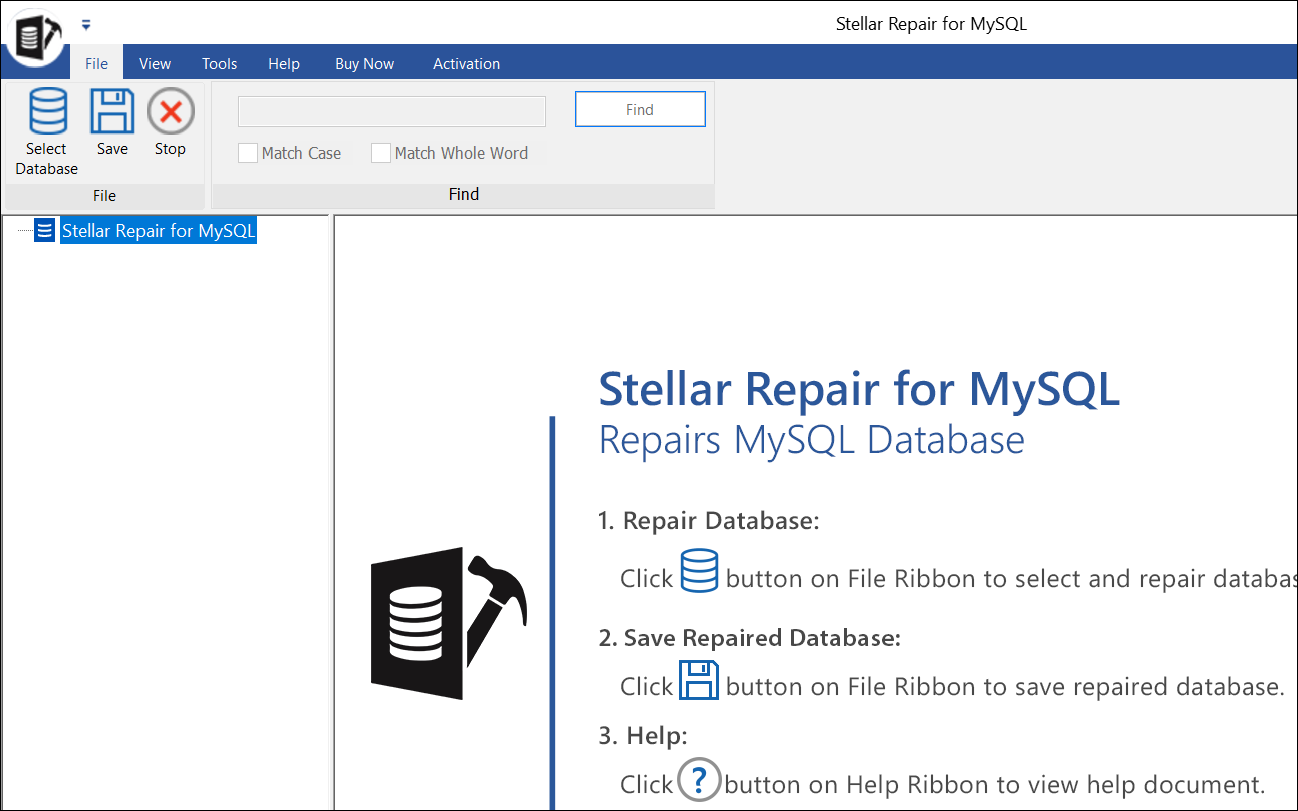This screenshot has height=811, width=1298.
Task: Toggle the Match Whole Word checkbox
Action: coord(381,153)
